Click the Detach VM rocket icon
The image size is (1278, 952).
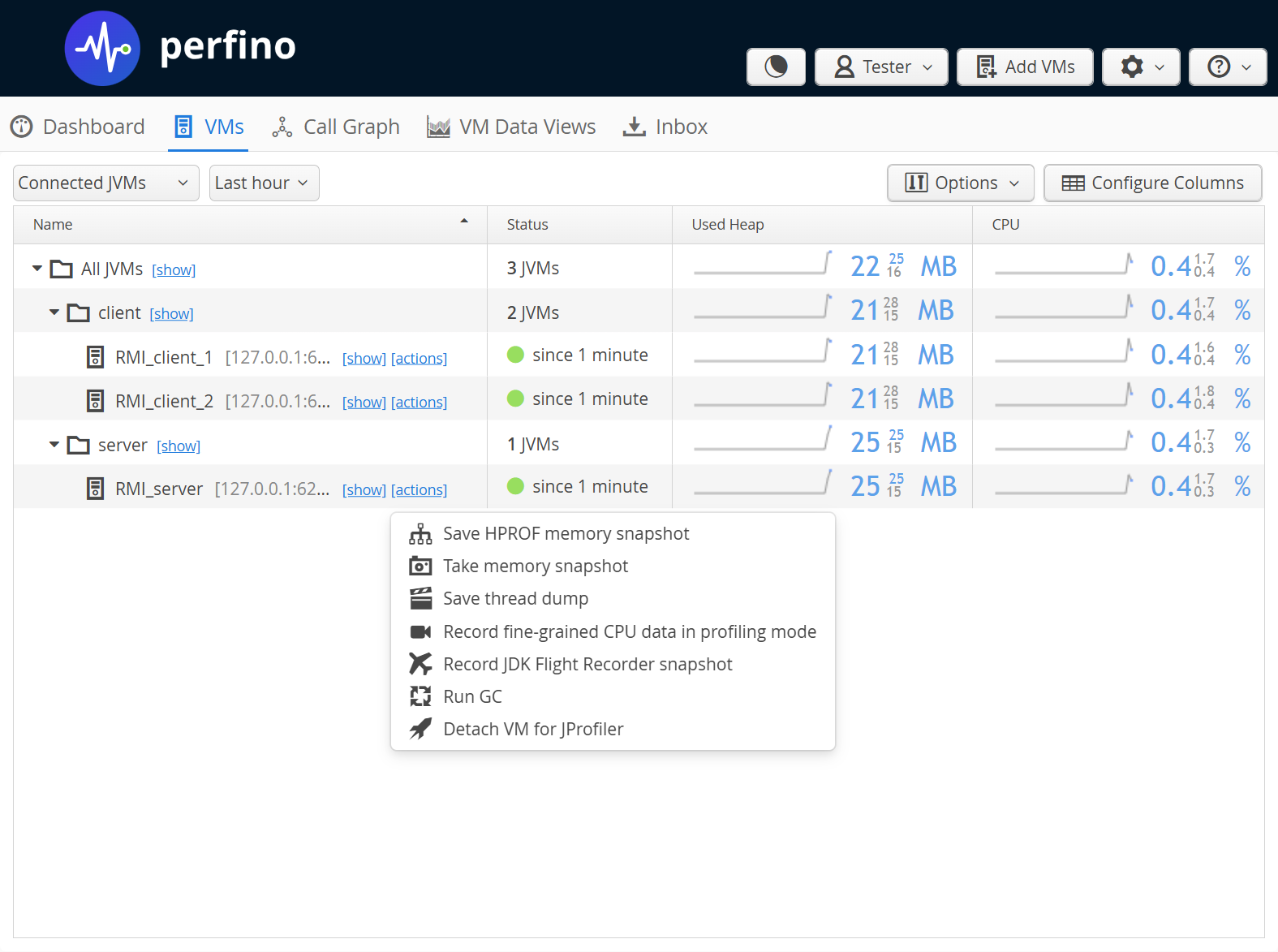click(x=420, y=729)
